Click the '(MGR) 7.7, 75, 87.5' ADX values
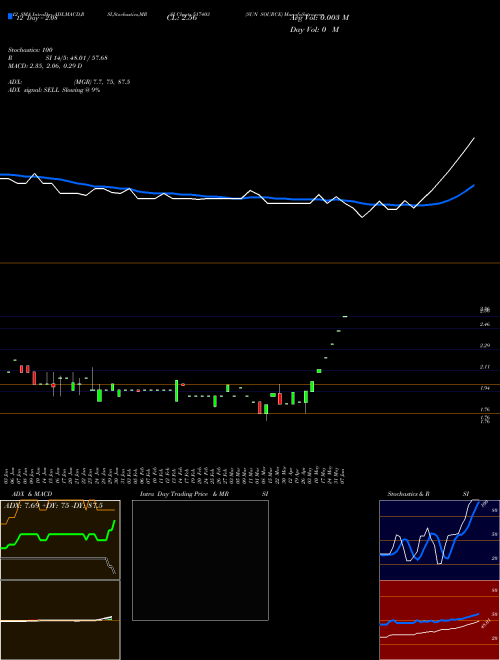 102,82
